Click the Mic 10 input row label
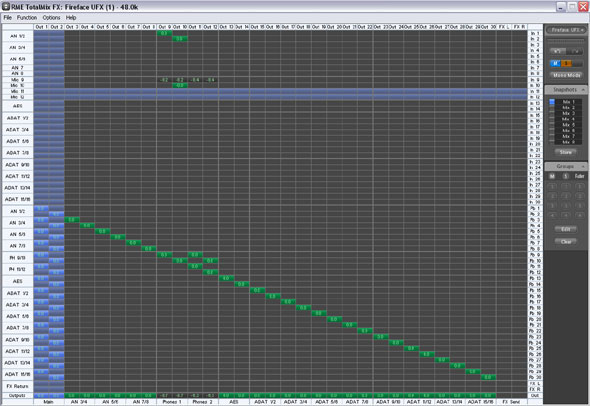Viewport: 590px width, 406px height. (18, 85)
